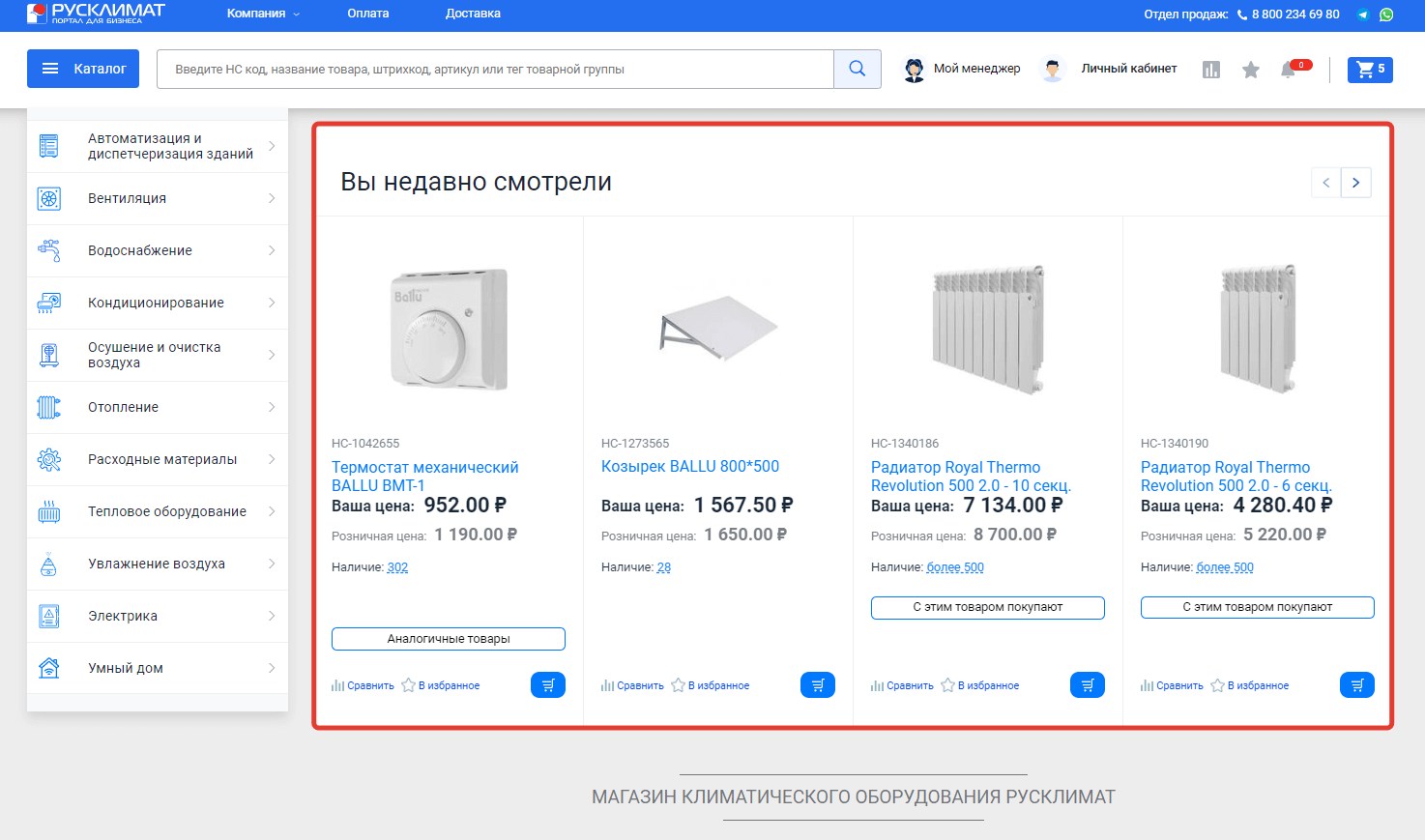Click the Увлажнение воздуха category icon
The width and height of the screenshot is (1425, 840).
pyautogui.click(x=49, y=564)
